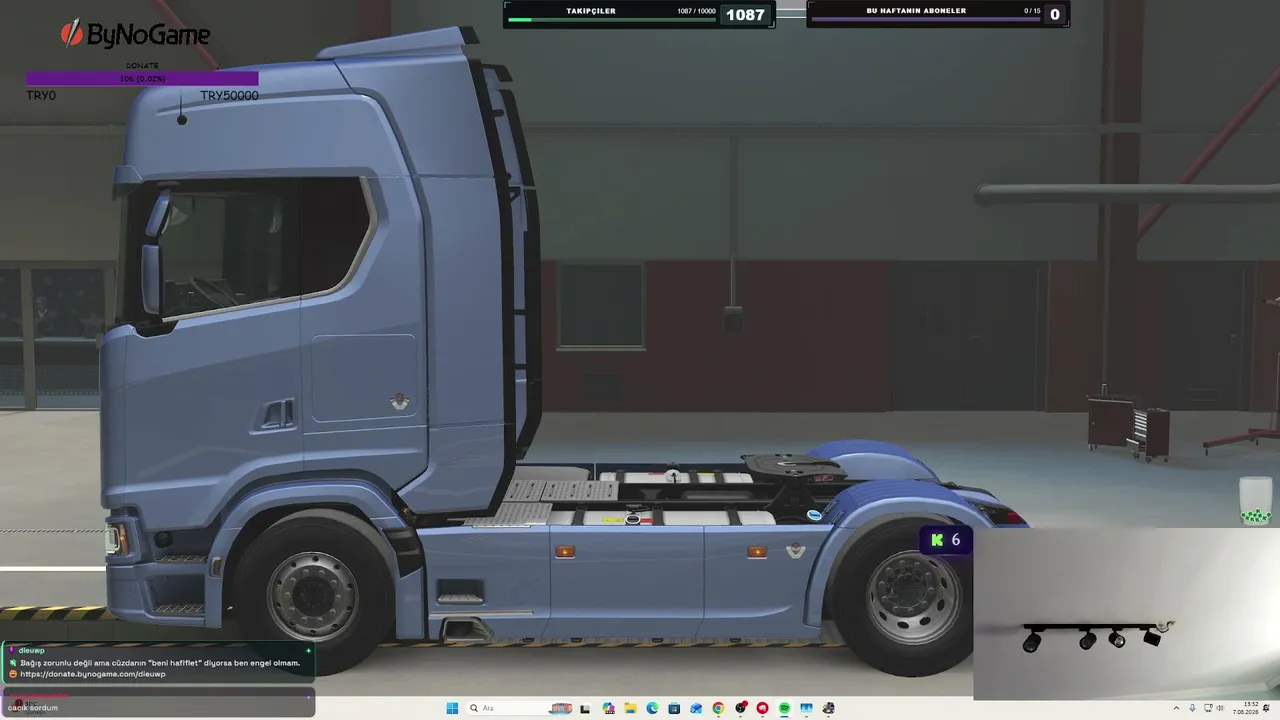Open the red round taskbar app
Image resolution: width=1280 pixels, height=720 pixels.
coord(762,708)
